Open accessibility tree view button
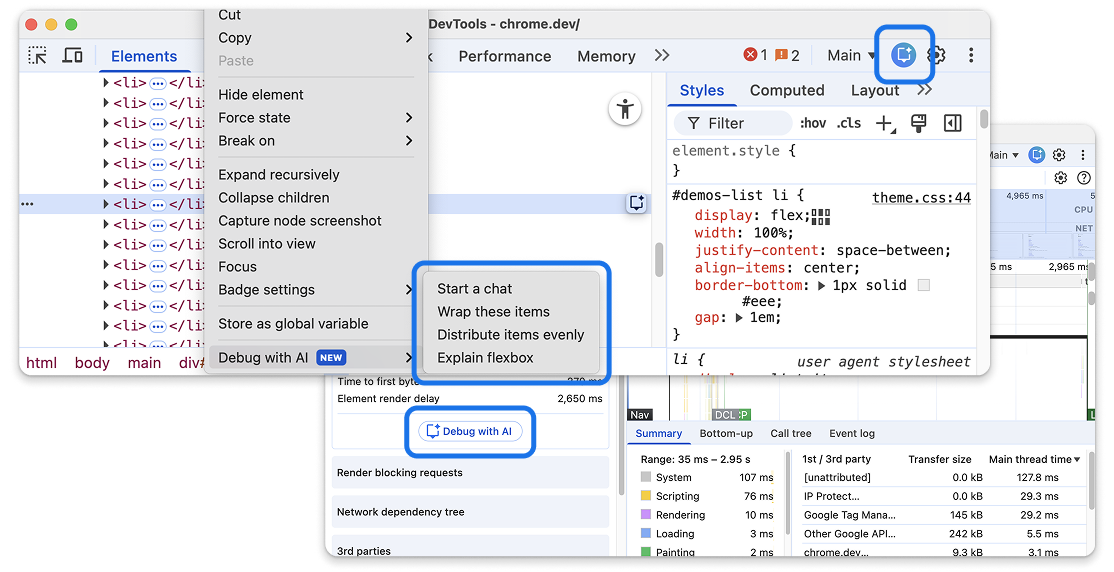 (625, 109)
